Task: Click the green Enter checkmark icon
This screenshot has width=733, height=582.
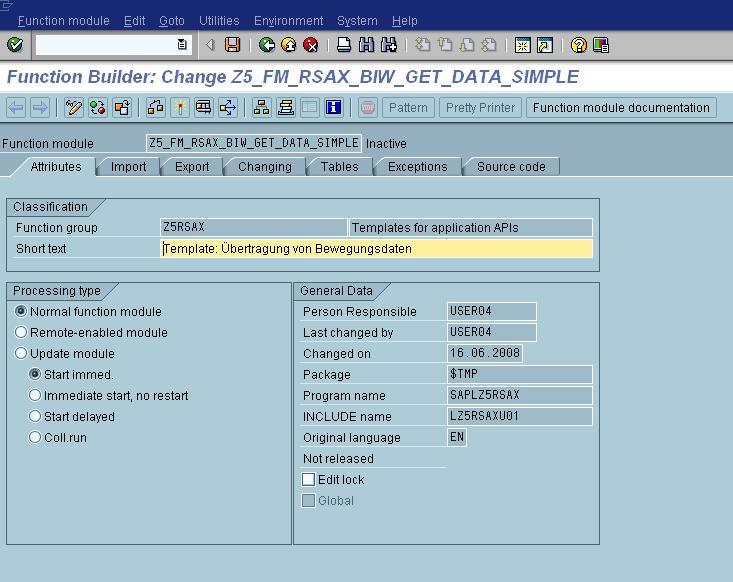Action: (15, 45)
